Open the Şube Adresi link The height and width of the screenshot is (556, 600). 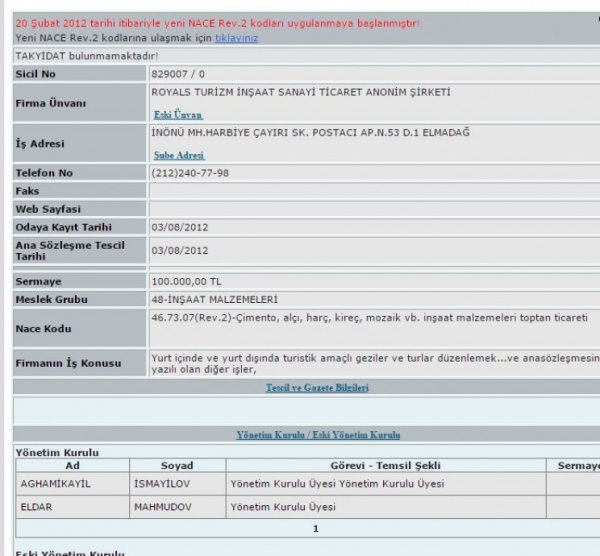pos(179,155)
